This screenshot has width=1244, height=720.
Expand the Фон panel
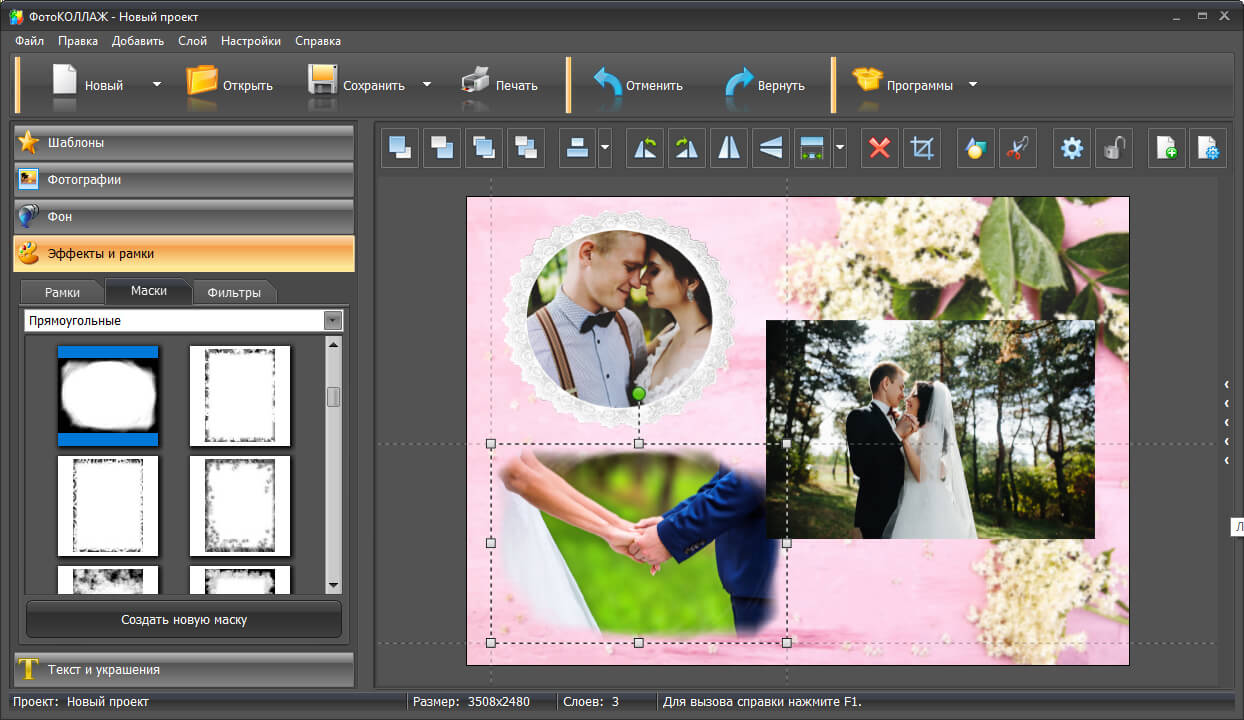click(184, 216)
